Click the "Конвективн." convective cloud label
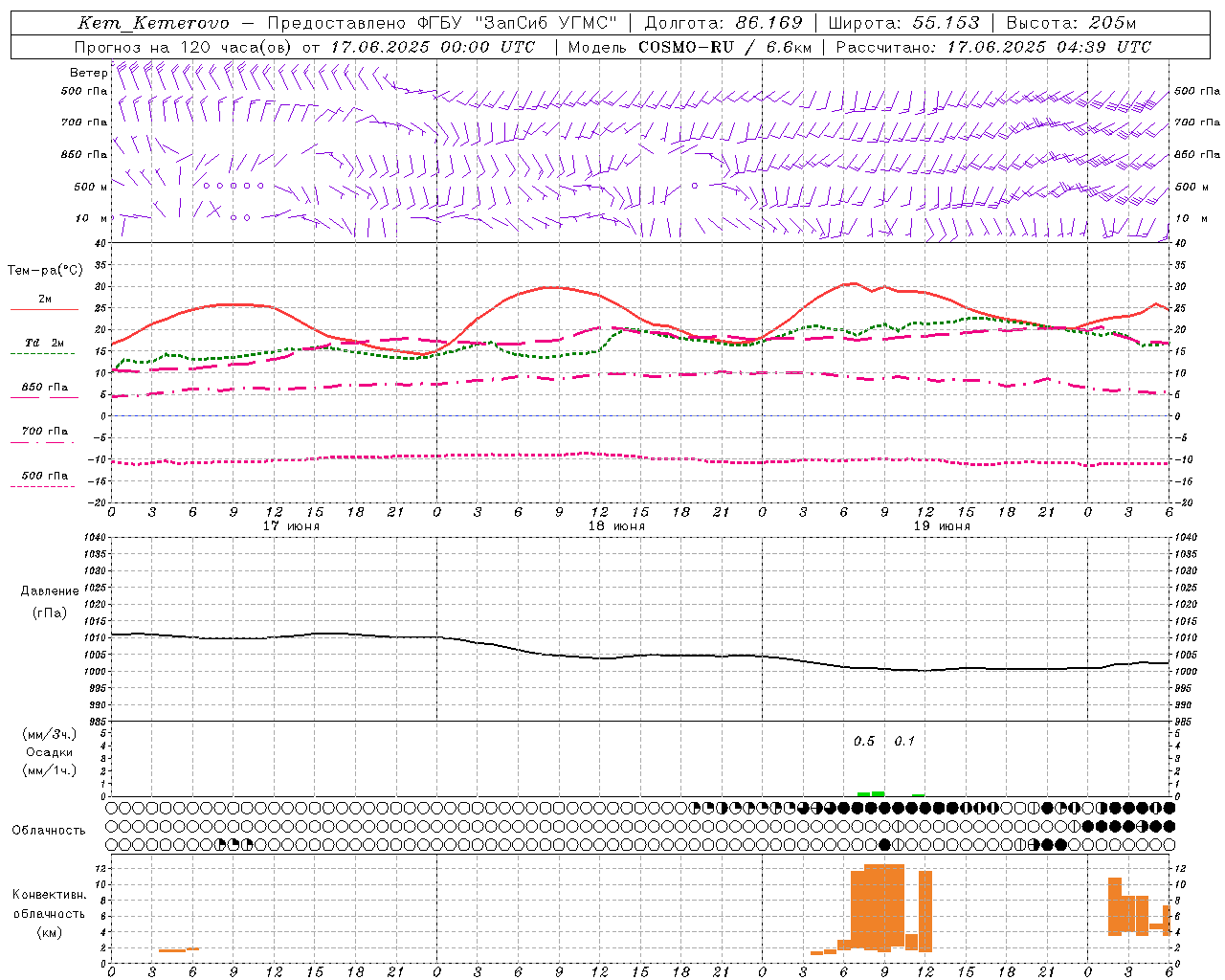The height and width of the screenshot is (980, 1225). (49, 895)
